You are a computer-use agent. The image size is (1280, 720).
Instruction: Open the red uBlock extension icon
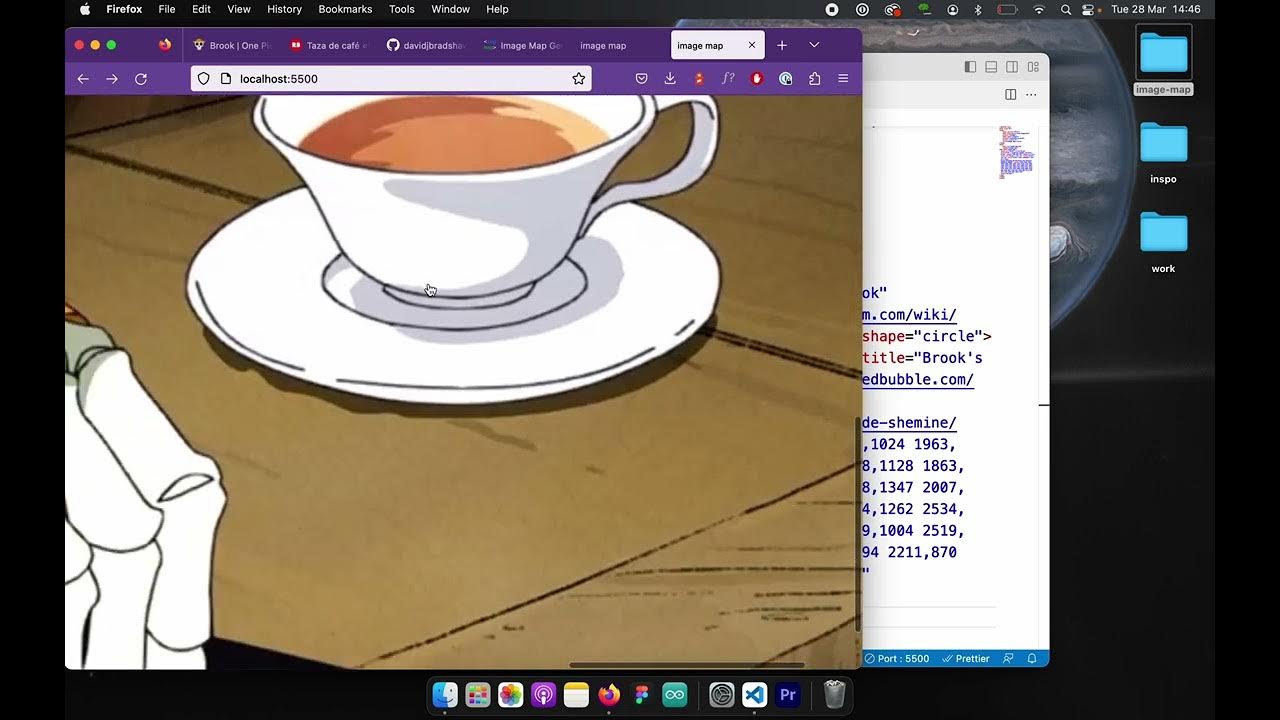click(x=757, y=79)
